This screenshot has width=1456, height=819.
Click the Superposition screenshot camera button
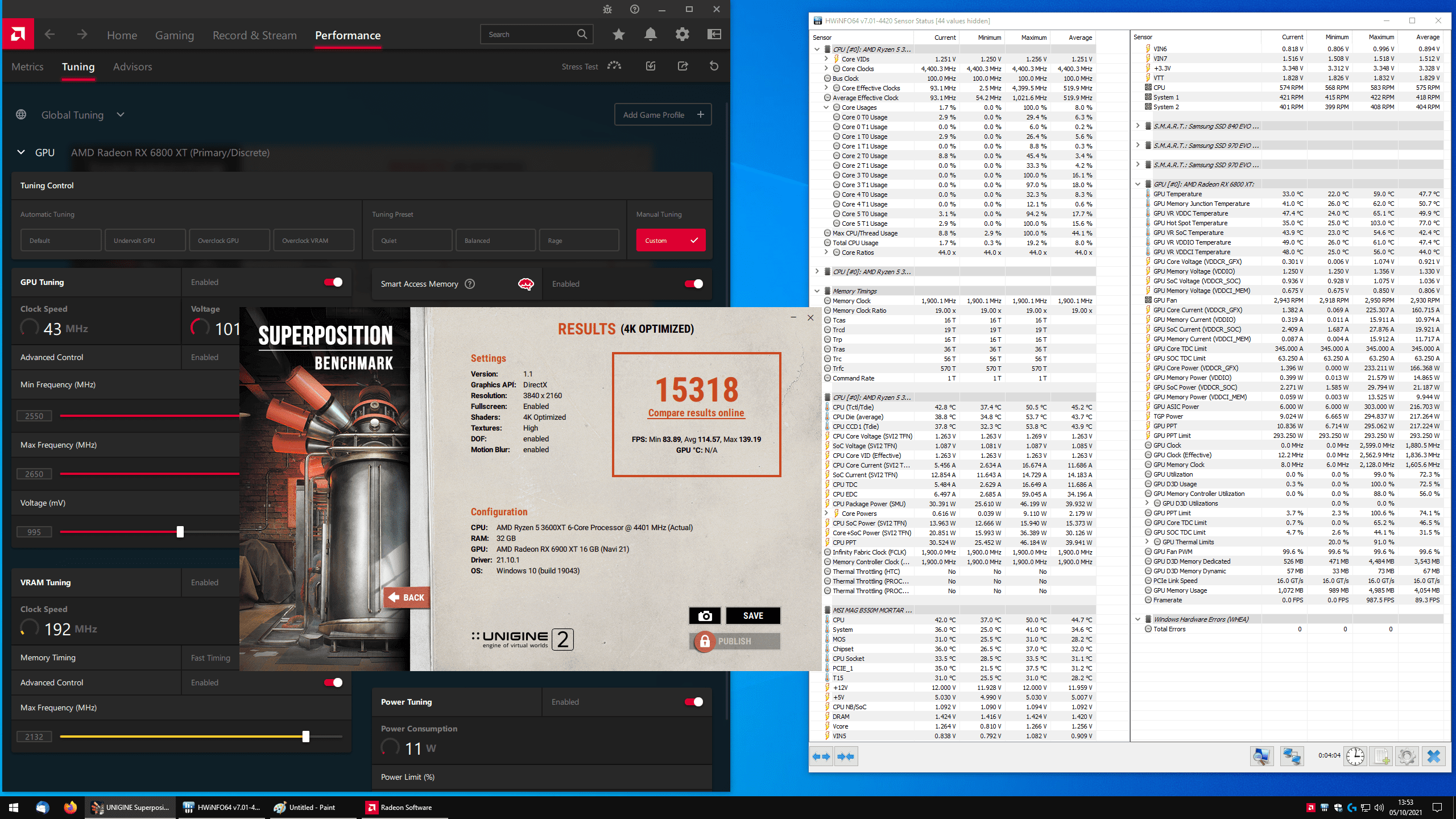coord(705,616)
